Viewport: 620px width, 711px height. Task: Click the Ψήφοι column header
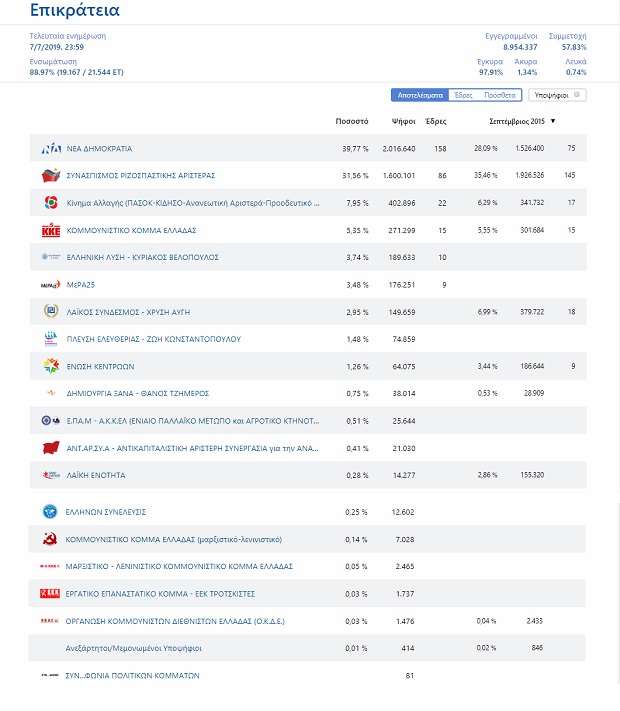403,121
